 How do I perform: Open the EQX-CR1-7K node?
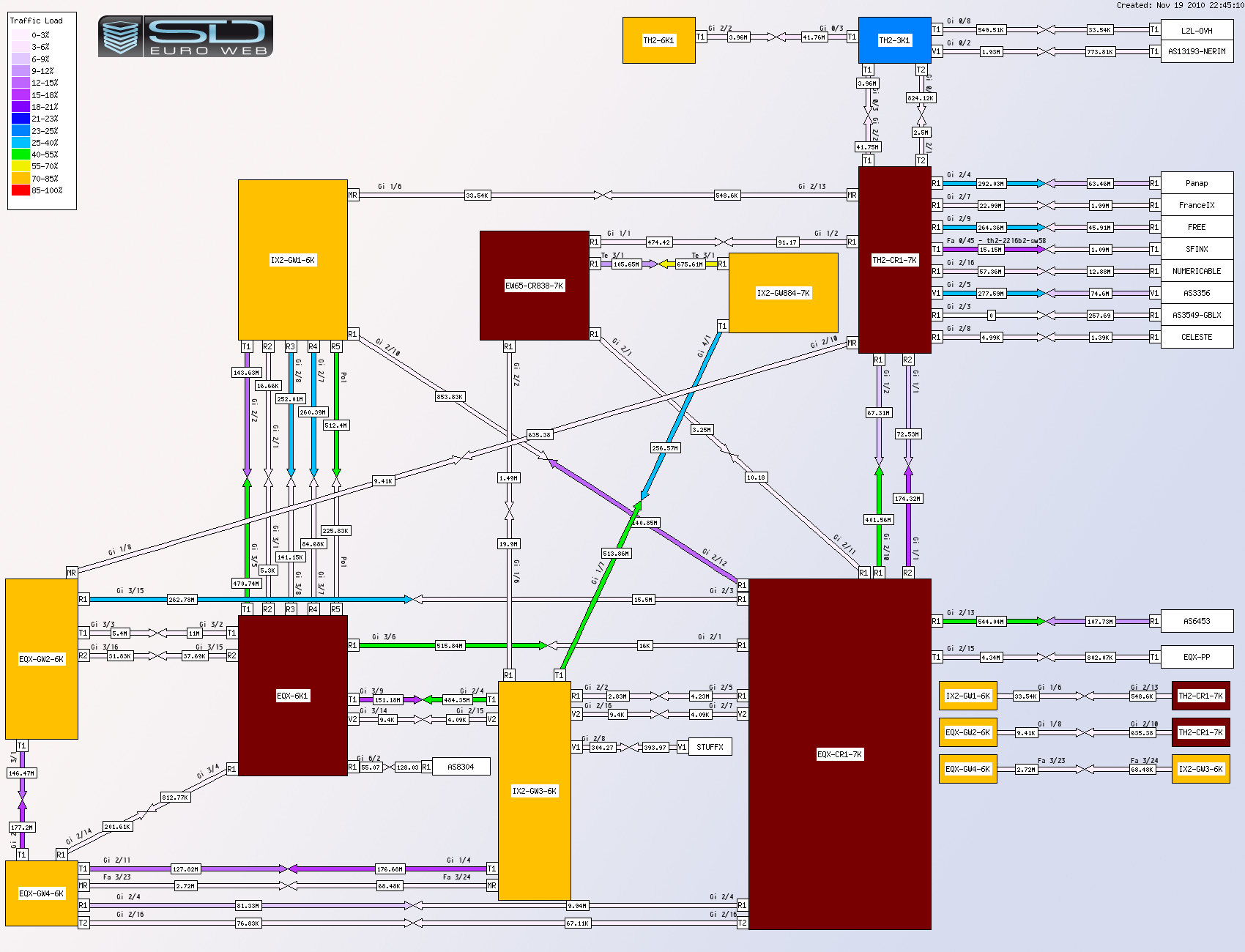pyautogui.click(x=839, y=754)
